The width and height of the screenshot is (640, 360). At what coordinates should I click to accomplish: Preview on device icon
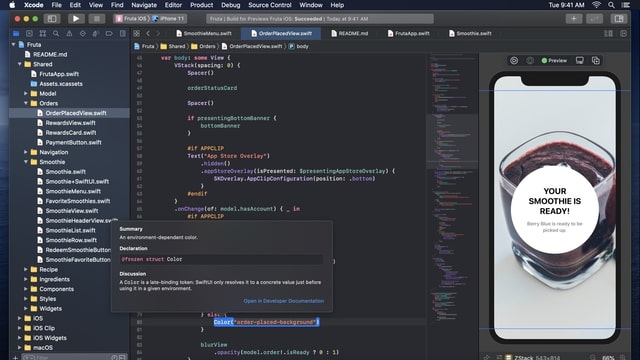click(x=580, y=60)
